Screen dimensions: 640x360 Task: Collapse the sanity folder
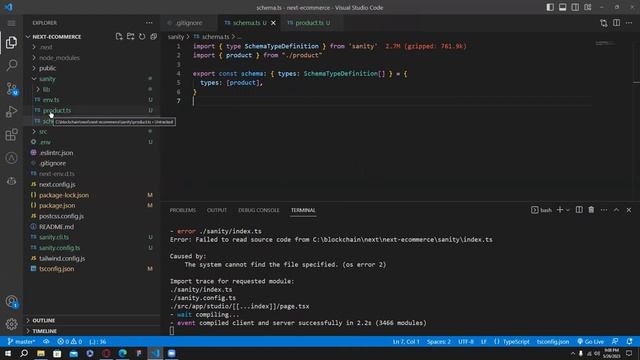click(47, 79)
